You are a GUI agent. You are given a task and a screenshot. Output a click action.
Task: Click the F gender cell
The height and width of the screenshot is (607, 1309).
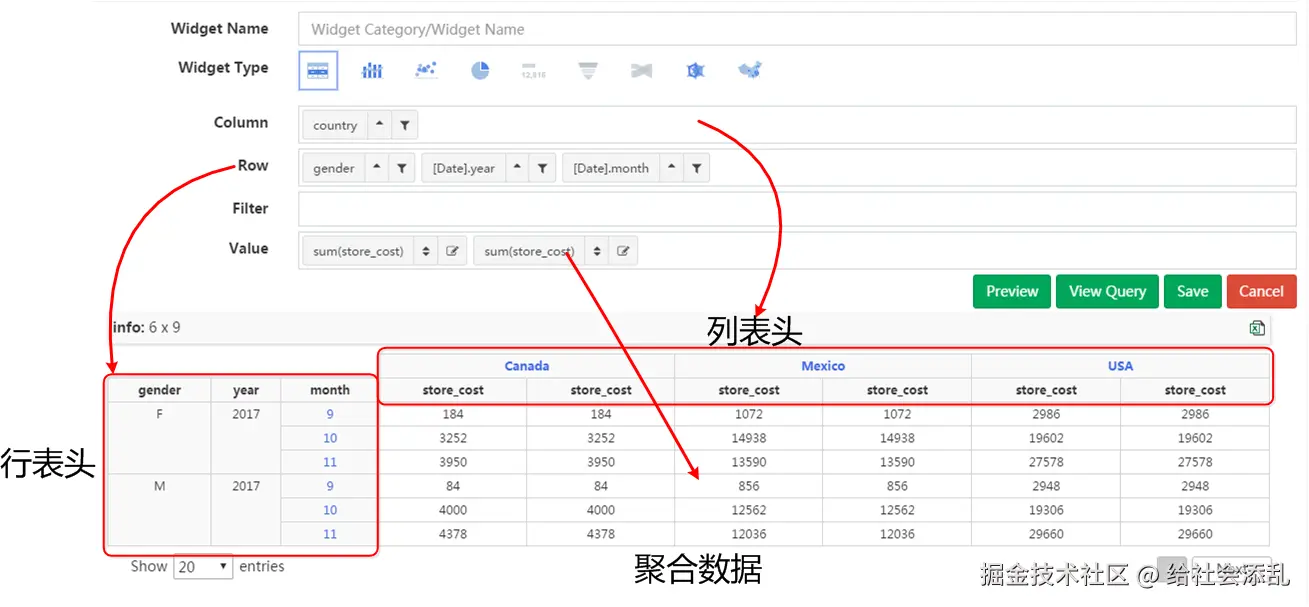tap(160, 438)
